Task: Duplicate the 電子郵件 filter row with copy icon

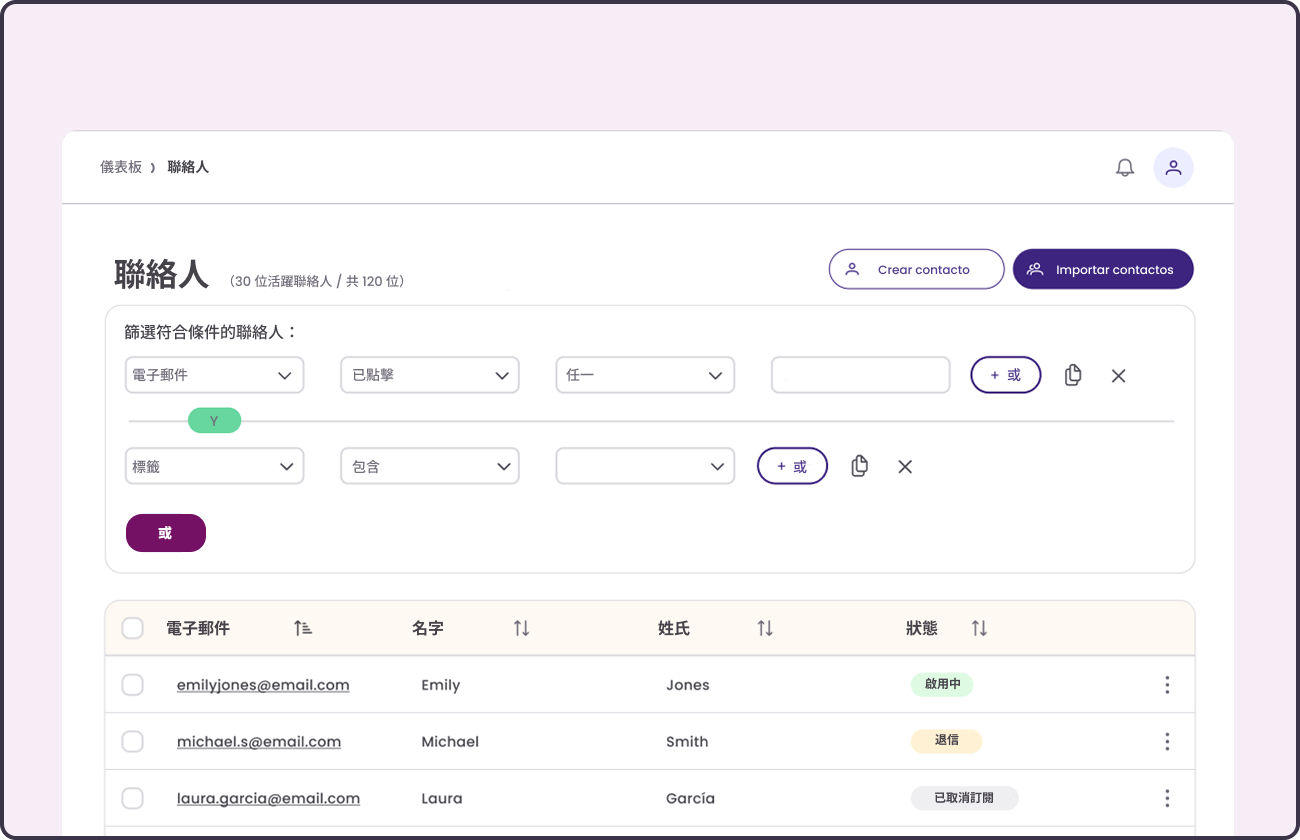Action: [1073, 375]
